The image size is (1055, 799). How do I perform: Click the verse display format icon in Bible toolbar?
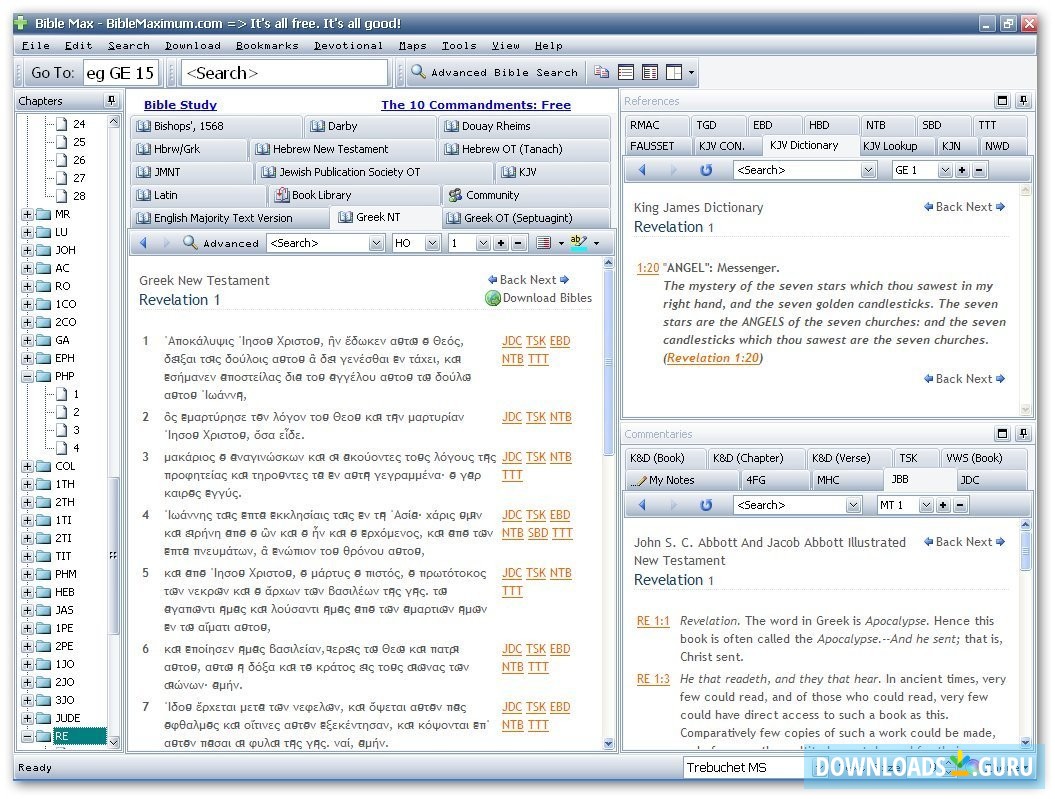click(544, 243)
